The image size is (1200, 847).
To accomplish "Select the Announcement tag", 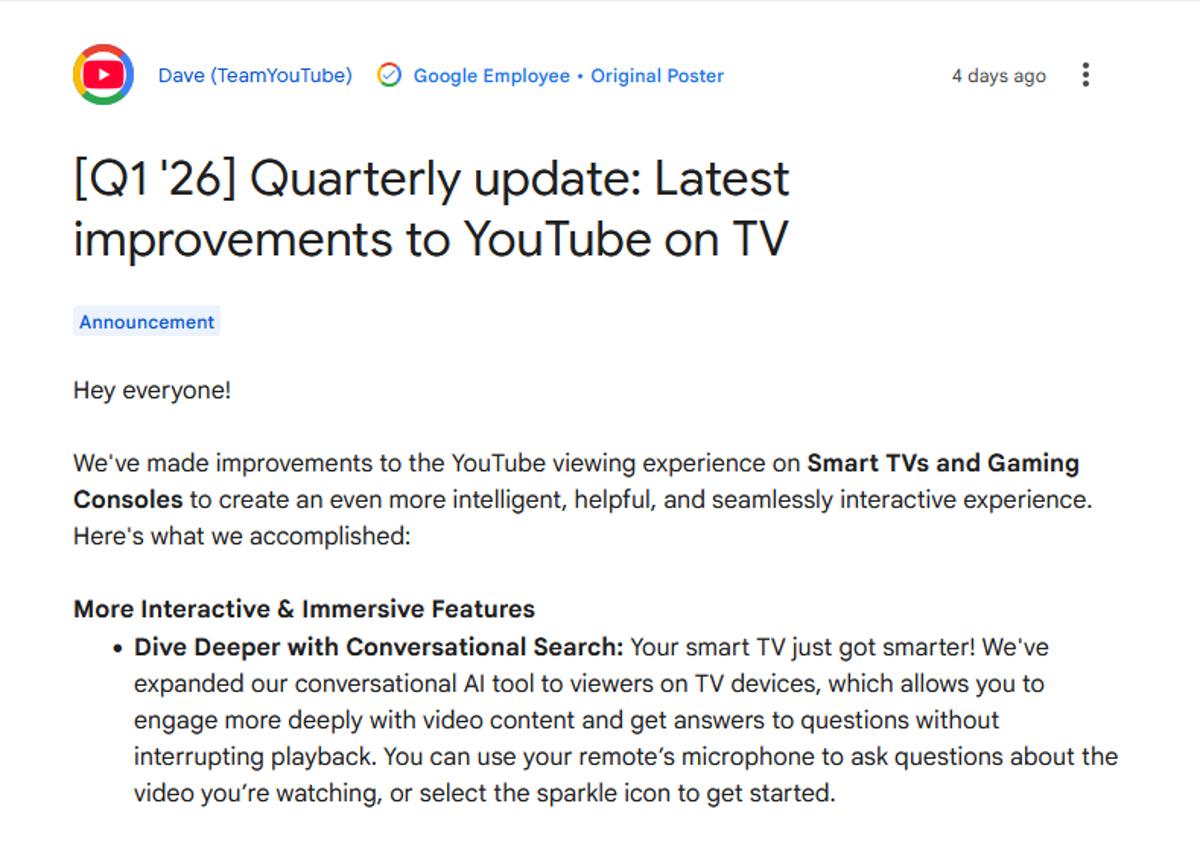I will pyautogui.click(x=147, y=322).
